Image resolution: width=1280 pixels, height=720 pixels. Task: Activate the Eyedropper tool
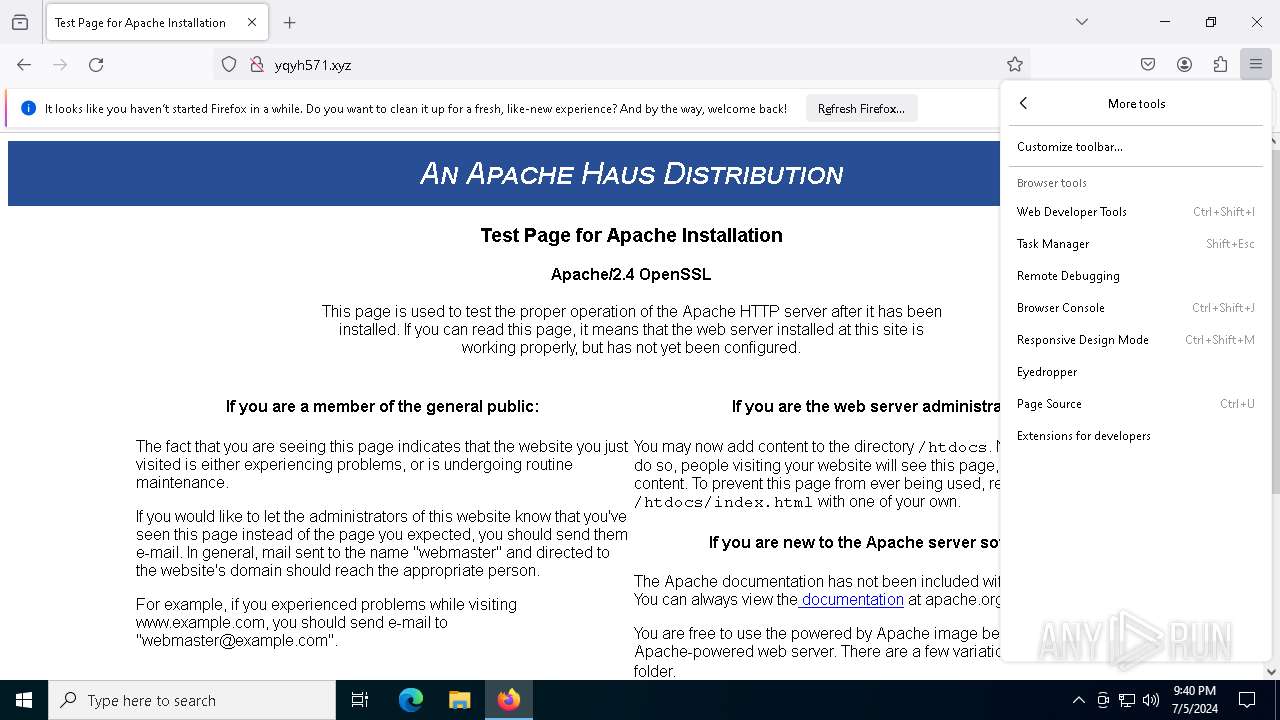tap(1136, 371)
